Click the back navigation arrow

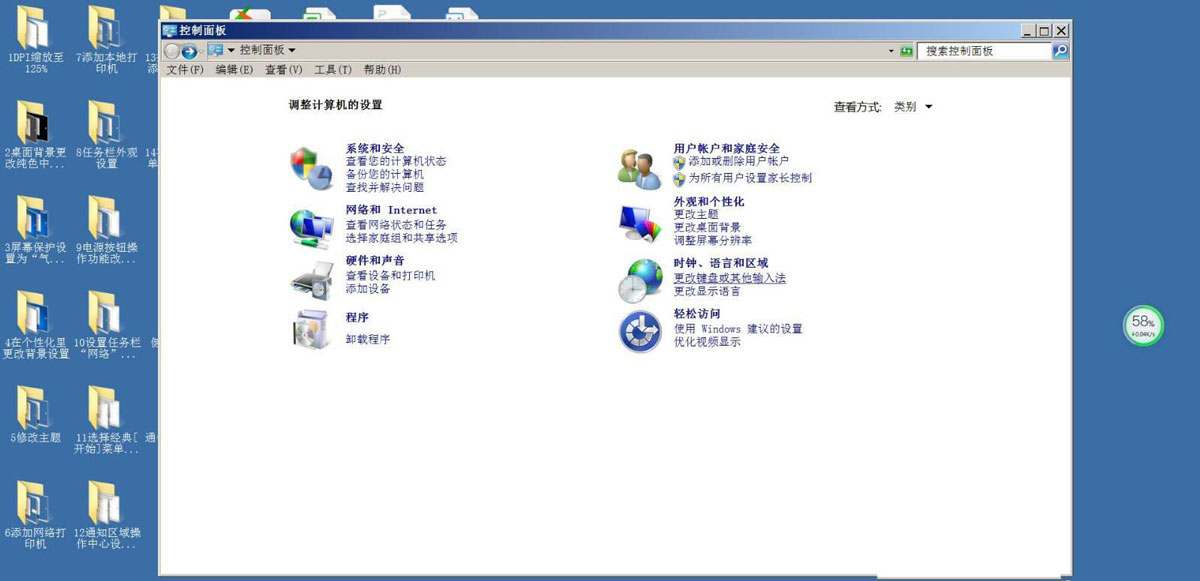coord(174,50)
